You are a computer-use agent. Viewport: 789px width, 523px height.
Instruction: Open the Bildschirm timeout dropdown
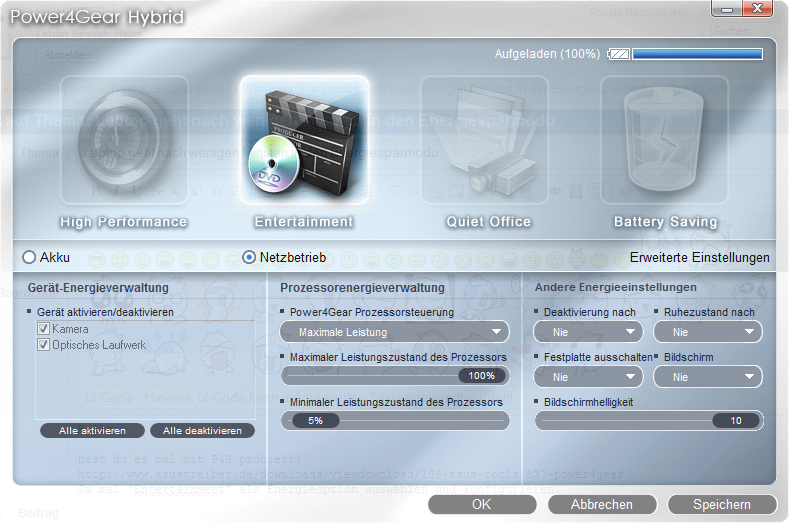pyautogui.click(x=708, y=377)
